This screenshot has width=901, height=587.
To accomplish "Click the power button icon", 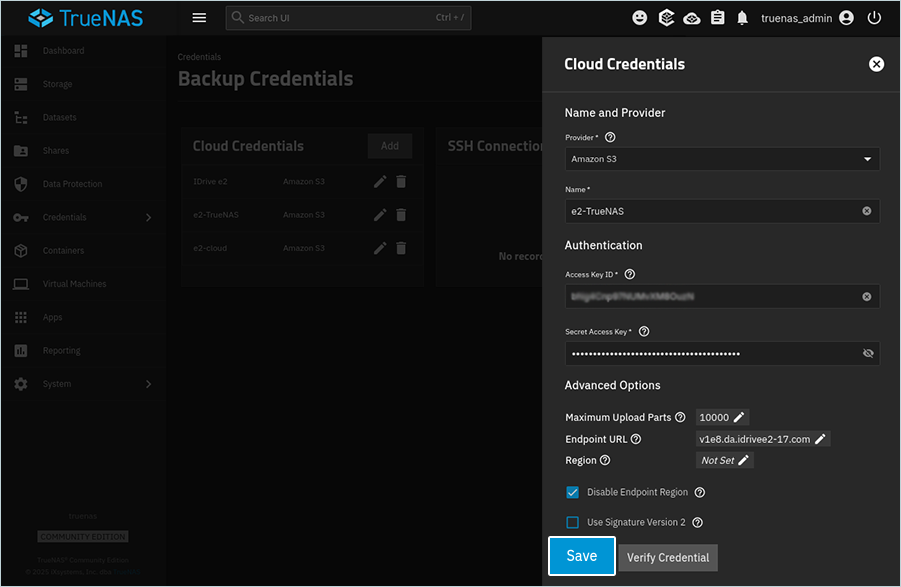I will 875,18.
